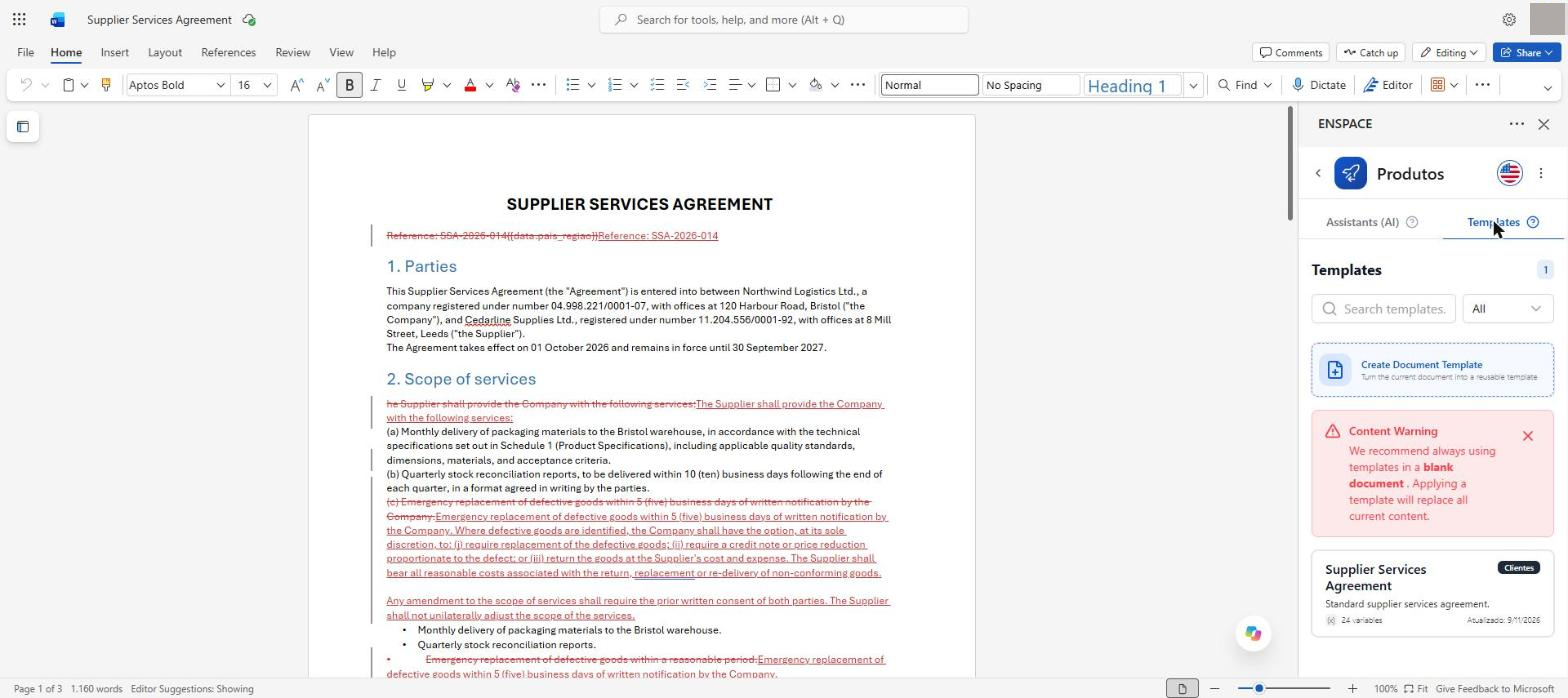The image size is (1568, 698).
Task: Apply bulleted list
Action: (573, 85)
